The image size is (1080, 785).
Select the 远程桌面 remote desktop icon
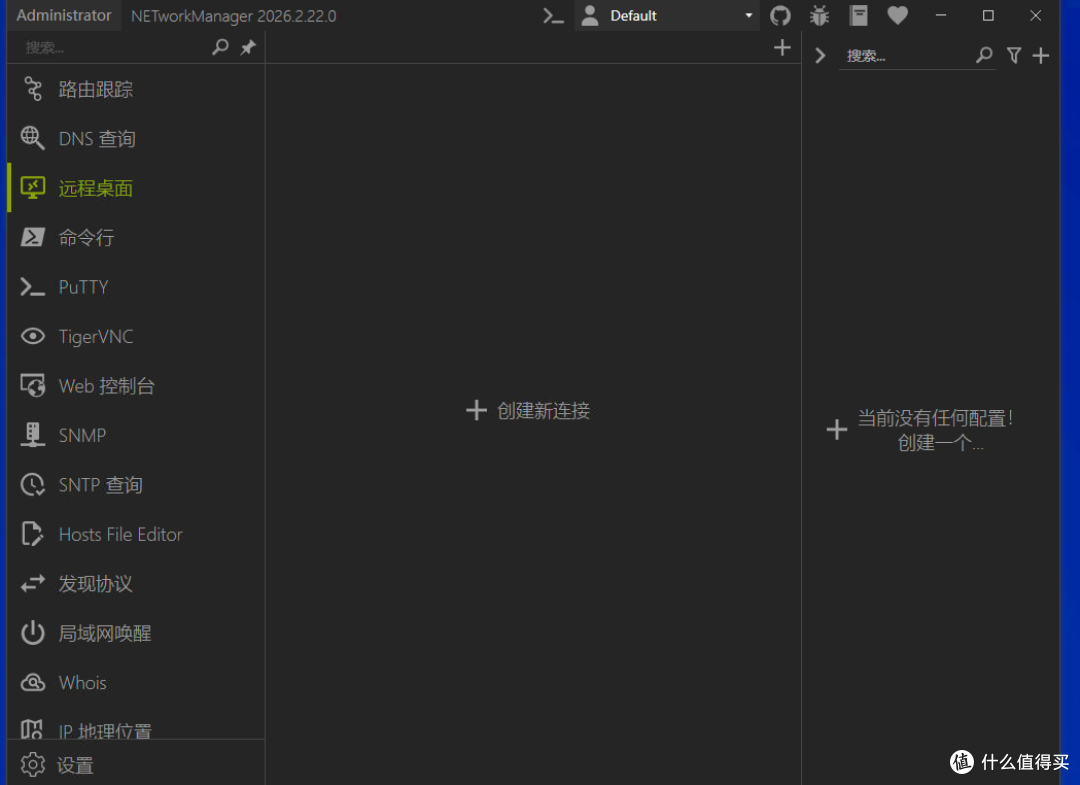pyautogui.click(x=32, y=187)
